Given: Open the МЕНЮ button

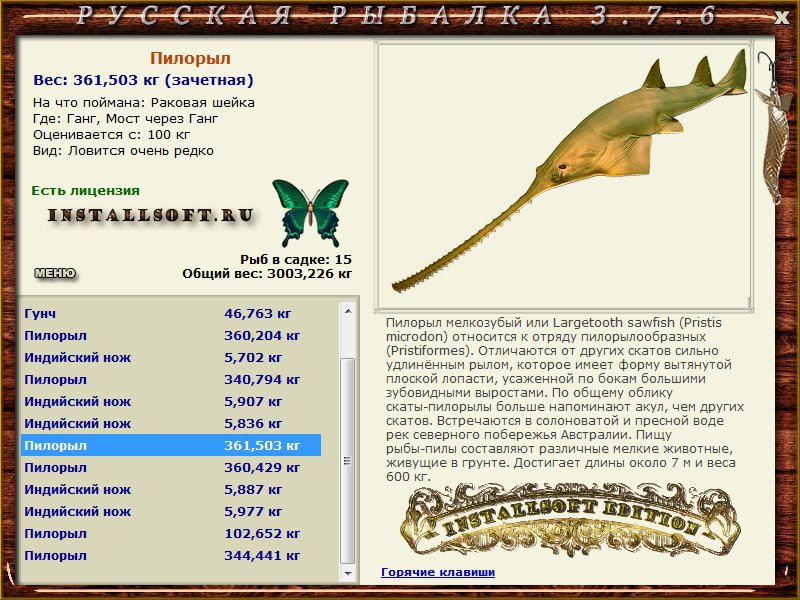Looking at the screenshot, I should (x=55, y=273).
